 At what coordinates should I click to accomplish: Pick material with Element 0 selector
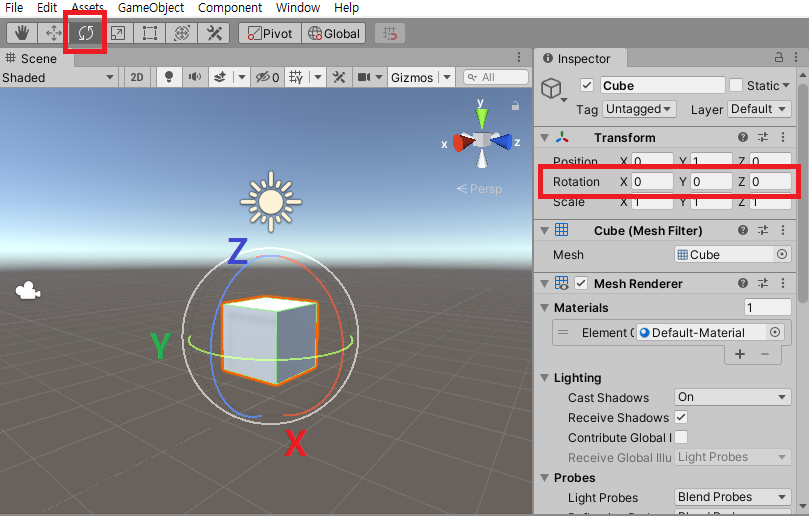coord(774,332)
